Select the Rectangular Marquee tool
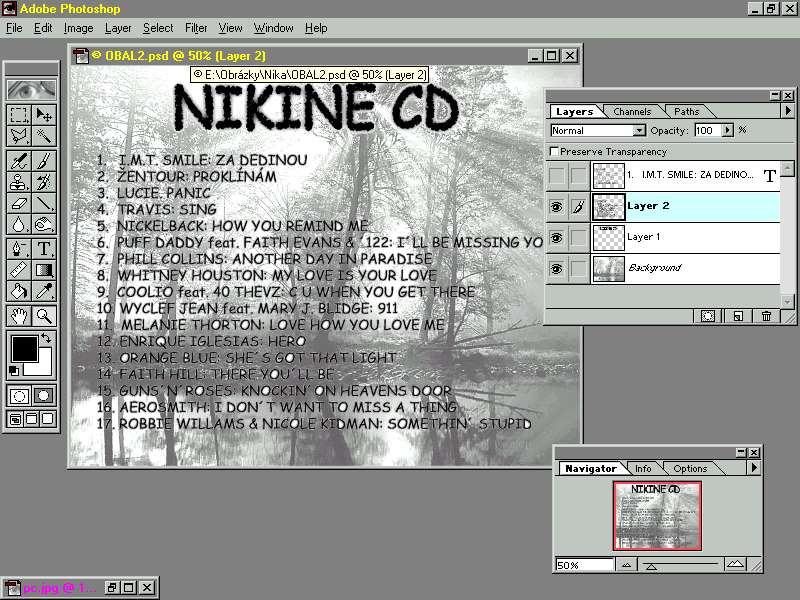Screen dimensions: 800x600 (19, 115)
